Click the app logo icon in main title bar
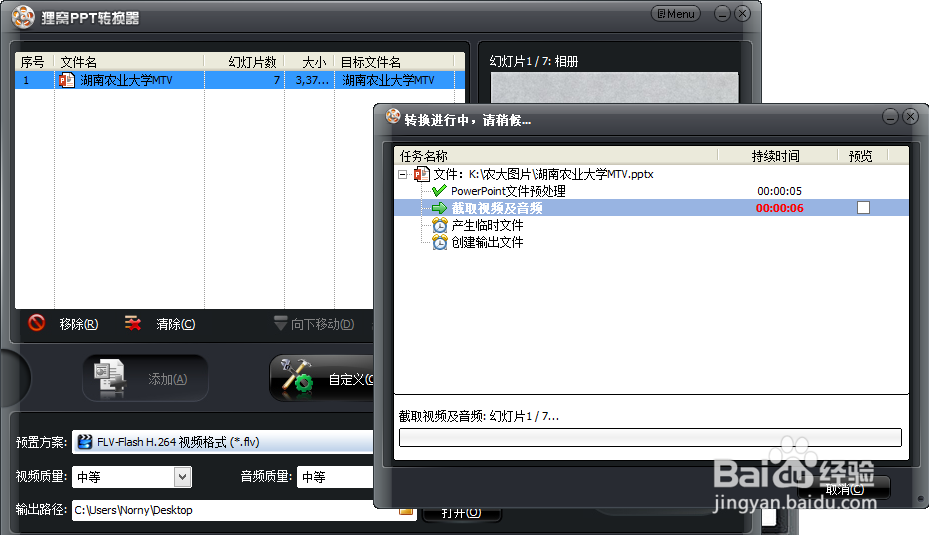 [x=23, y=17]
